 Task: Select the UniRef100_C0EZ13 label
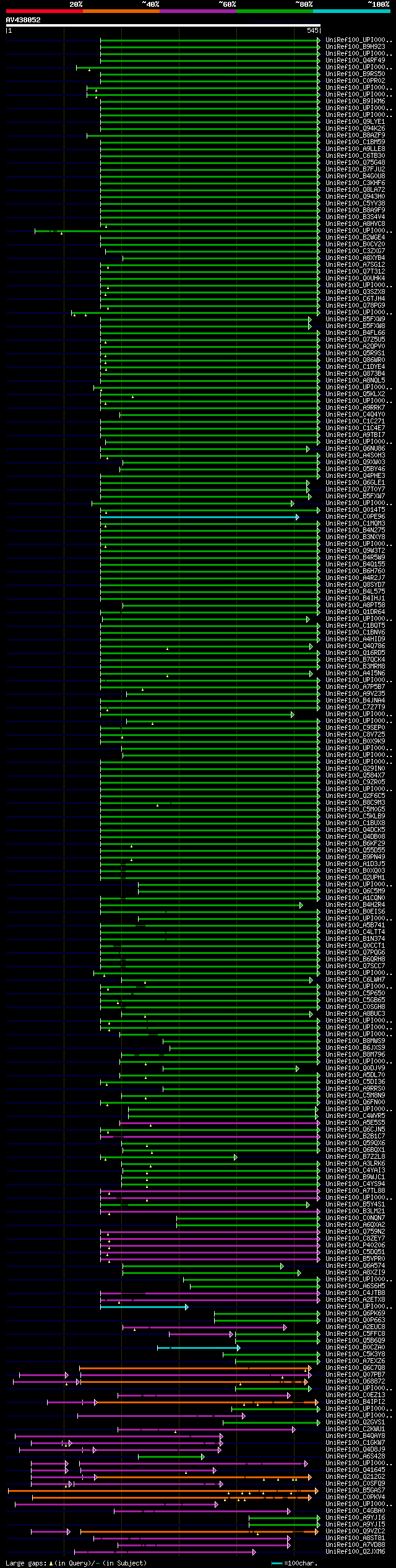pyautogui.click(x=355, y=1395)
